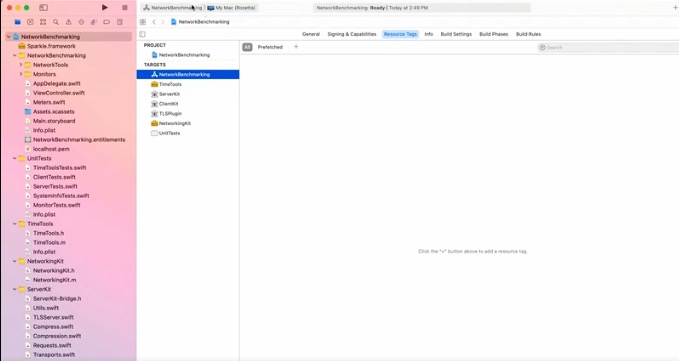
Task: Open the Find navigator magnifier icon
Action: pos(56,22)
